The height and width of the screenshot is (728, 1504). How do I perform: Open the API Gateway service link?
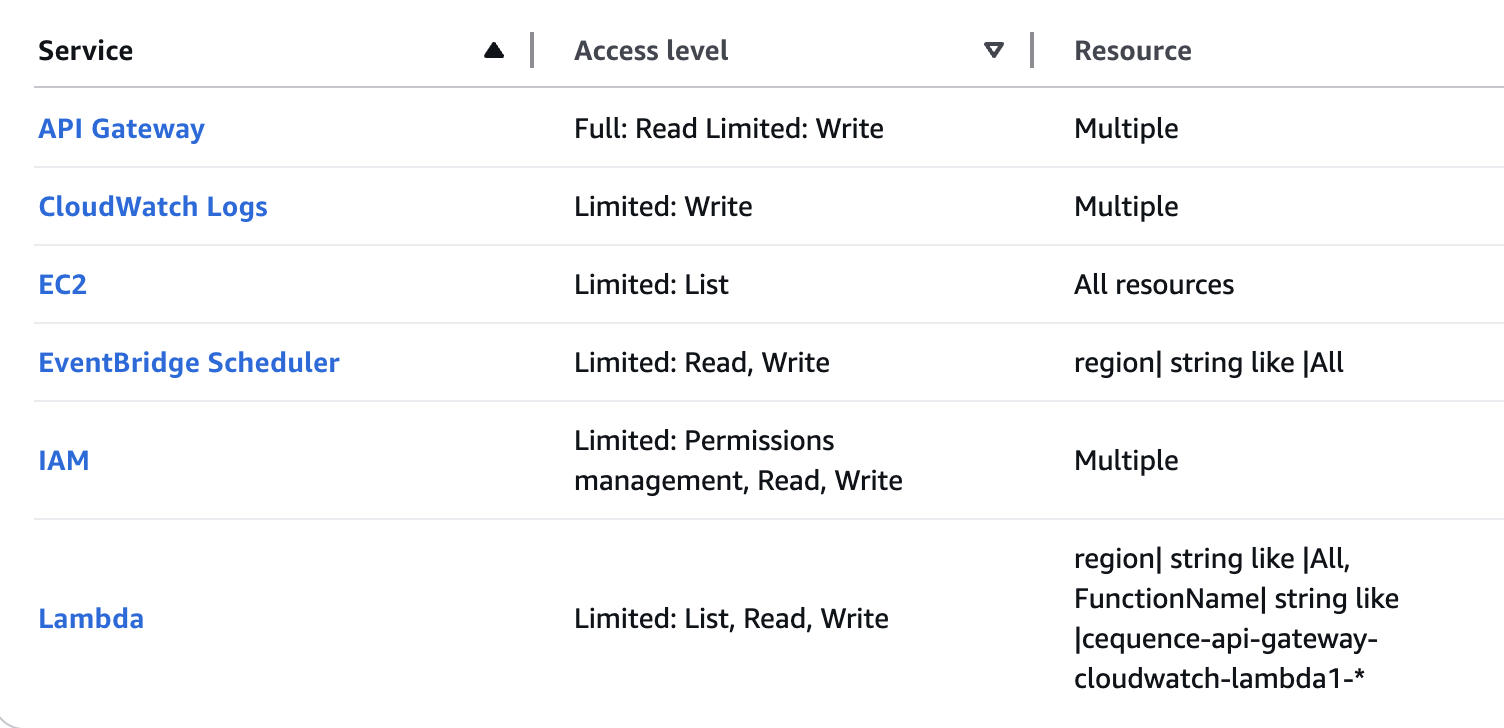click(x=121, y=129)
